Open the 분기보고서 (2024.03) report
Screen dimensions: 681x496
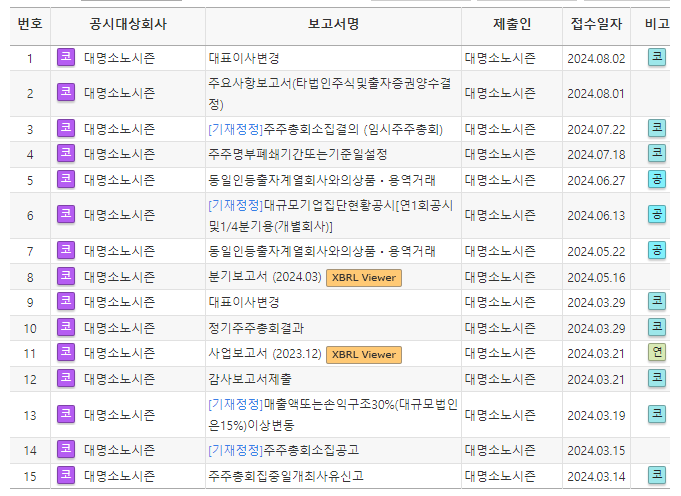tap(265, 277)
